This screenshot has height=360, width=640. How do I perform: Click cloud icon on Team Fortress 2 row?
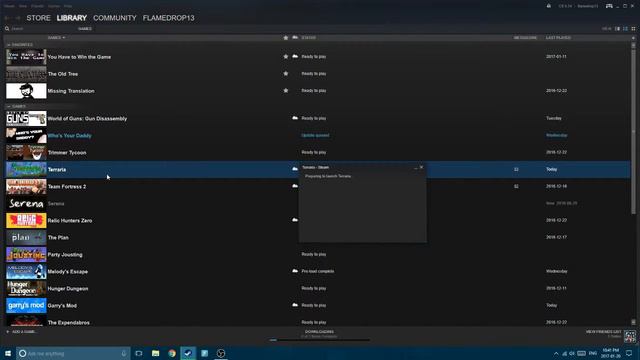295,186
